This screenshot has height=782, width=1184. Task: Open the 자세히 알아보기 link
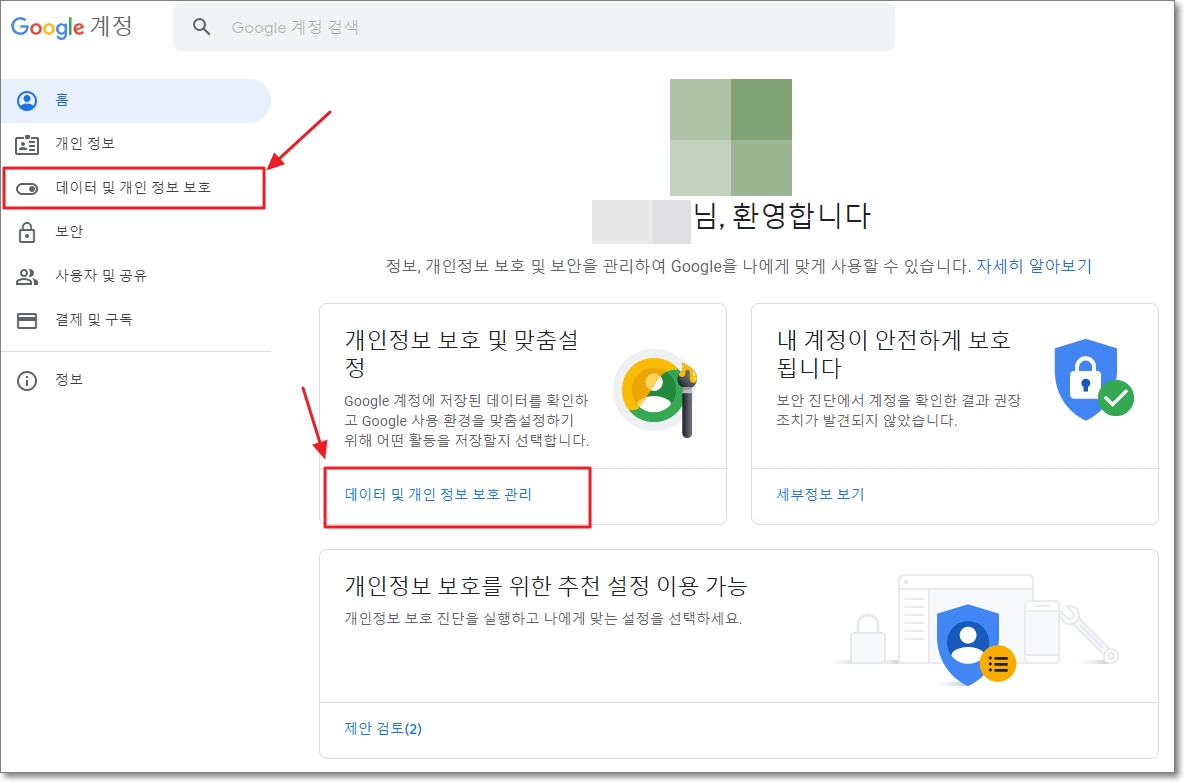click(1034, 266)
